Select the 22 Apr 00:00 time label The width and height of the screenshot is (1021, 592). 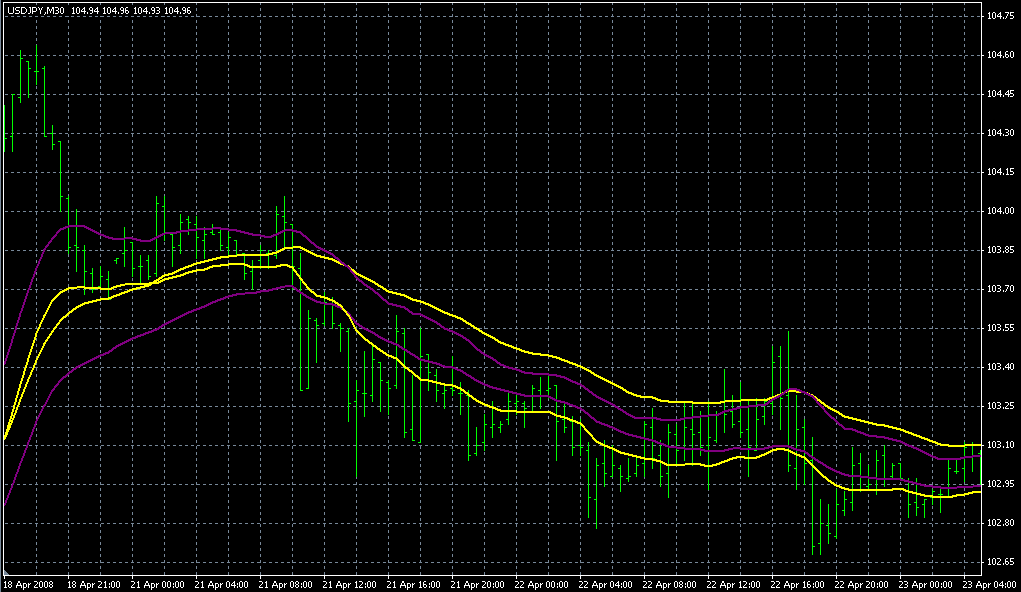(542, 584)
